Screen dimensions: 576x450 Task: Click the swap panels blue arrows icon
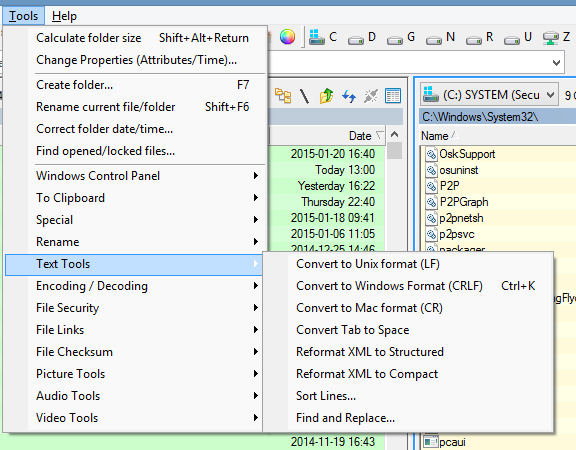click(349, 96)
